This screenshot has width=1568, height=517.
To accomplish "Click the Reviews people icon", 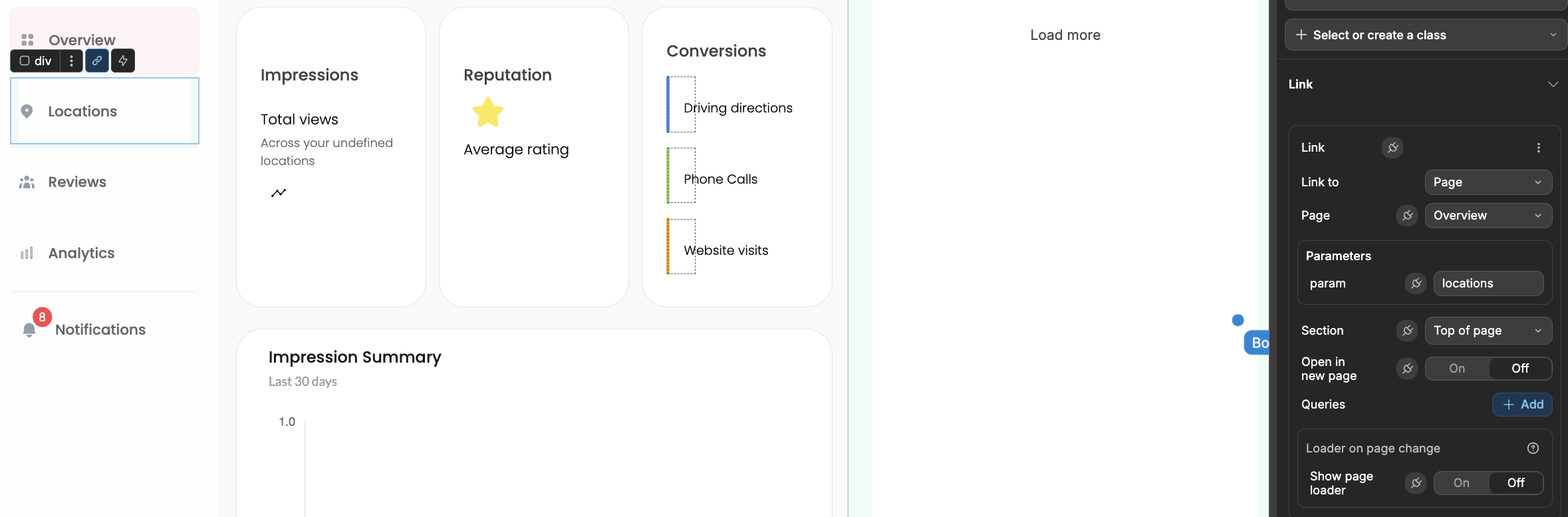I will (27, 182).
